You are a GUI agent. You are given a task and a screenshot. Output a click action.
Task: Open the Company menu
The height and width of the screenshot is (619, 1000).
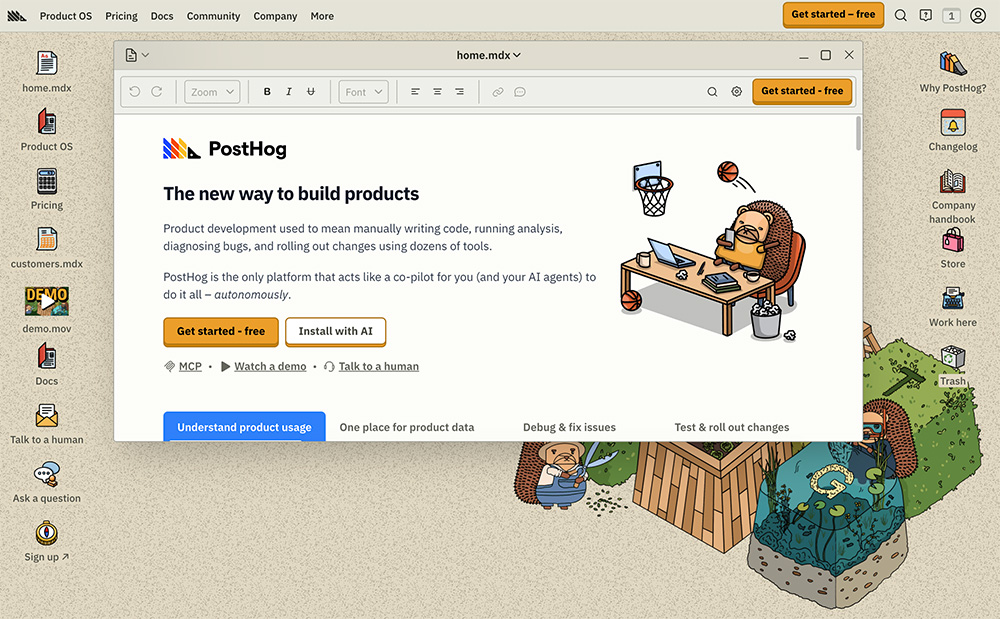click(x=275, y=16)
